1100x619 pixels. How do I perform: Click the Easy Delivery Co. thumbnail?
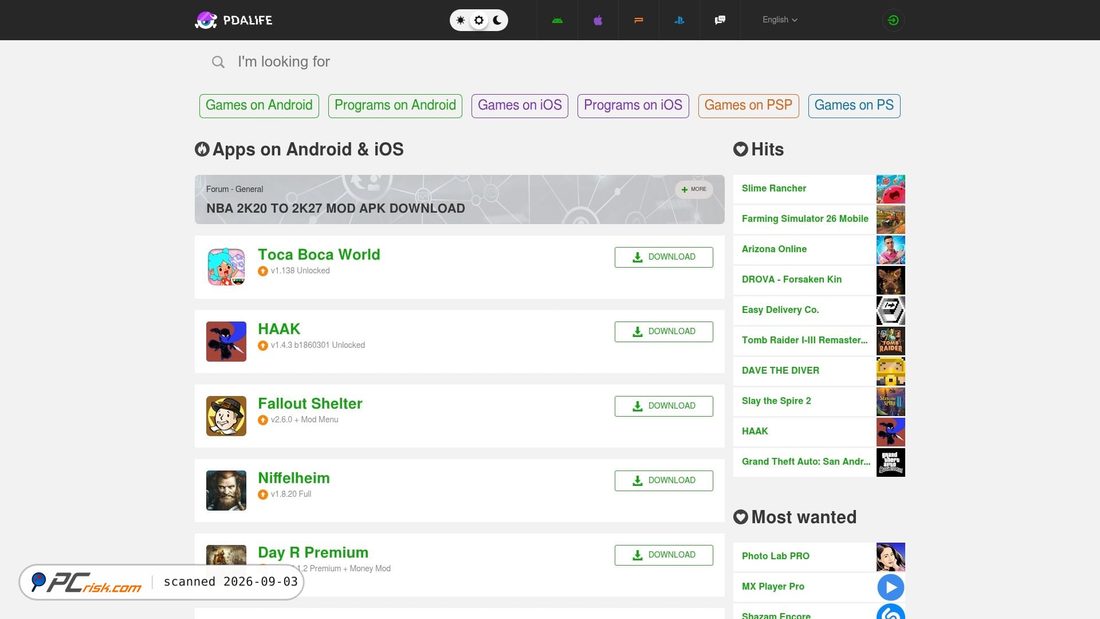tap(890, 310)
